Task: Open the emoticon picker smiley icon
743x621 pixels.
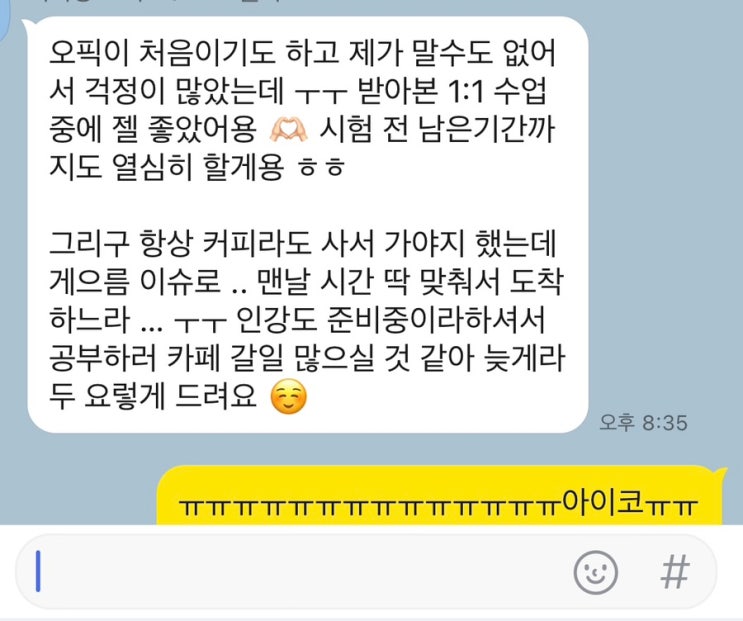Action: (x=595, y=573)
